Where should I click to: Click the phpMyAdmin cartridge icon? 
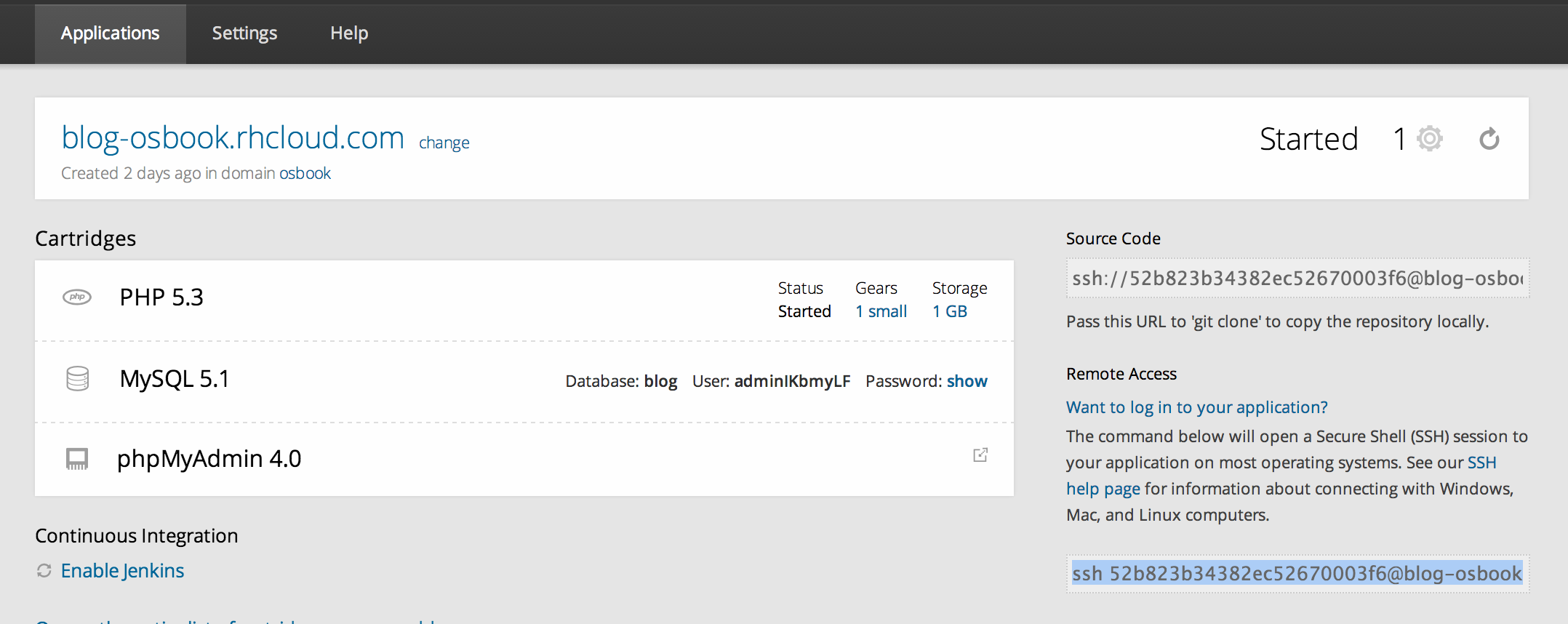click(77, 459)
